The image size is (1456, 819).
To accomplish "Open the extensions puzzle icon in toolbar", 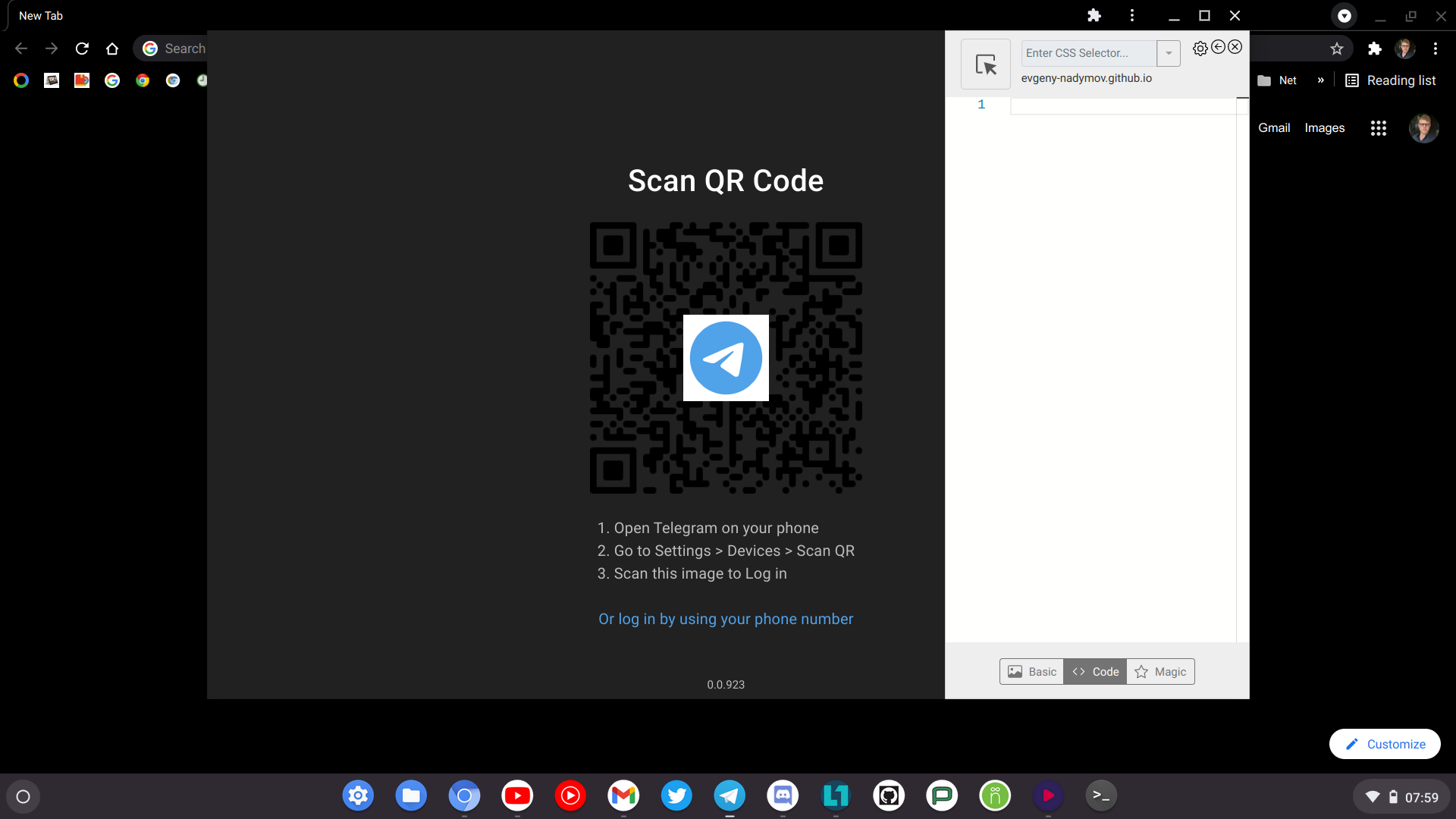I will click(x=1374, y=49).
